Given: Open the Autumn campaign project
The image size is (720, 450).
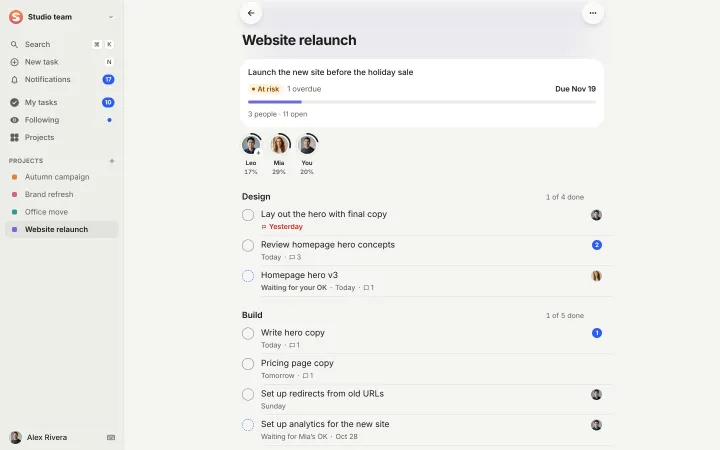Looking at the screenshot, I should tap(62, 177).
